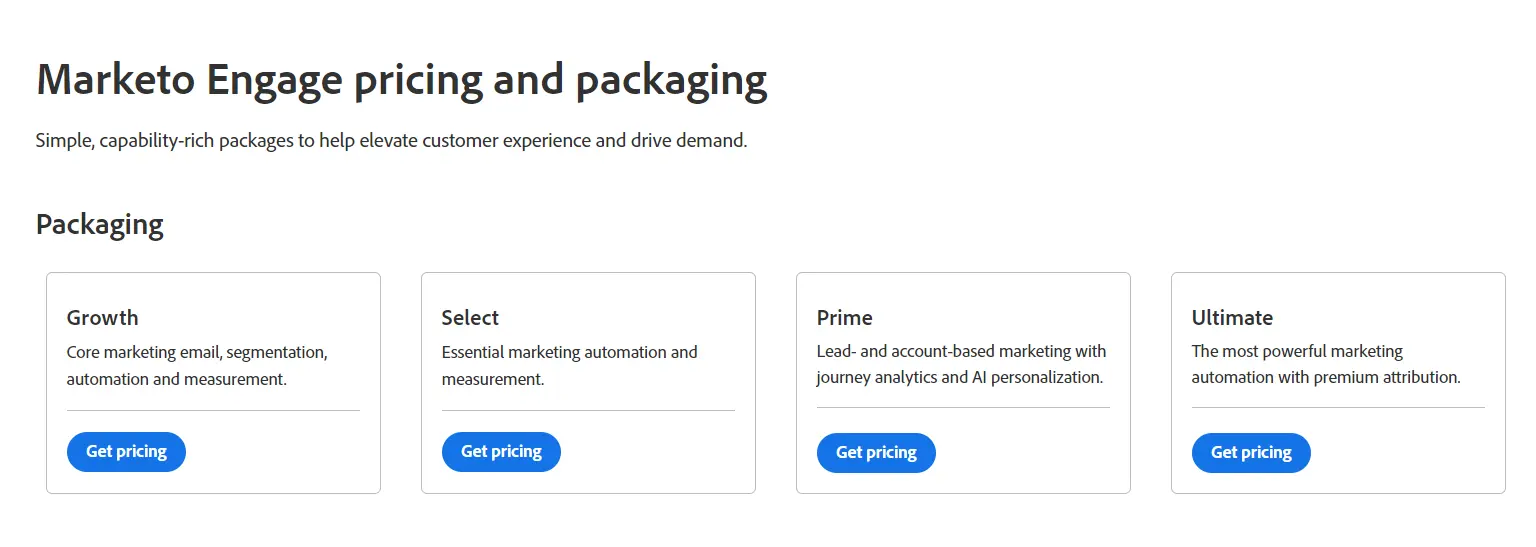Screen dimensions: 1536x547
Task: Click the Marketo Engage pricing and packaging heading
Action: pyautogui.click(x=401, y=80)
